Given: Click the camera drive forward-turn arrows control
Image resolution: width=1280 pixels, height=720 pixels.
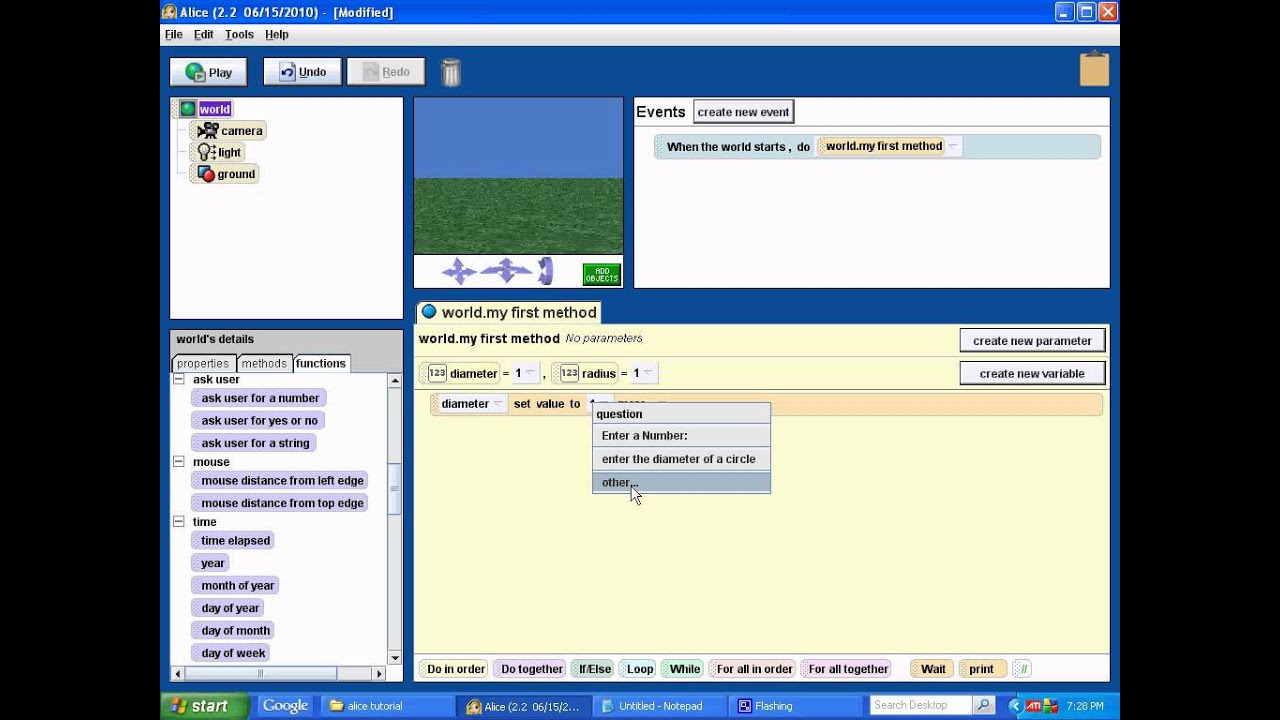Looking at the screenshot, I should point(506,271).
